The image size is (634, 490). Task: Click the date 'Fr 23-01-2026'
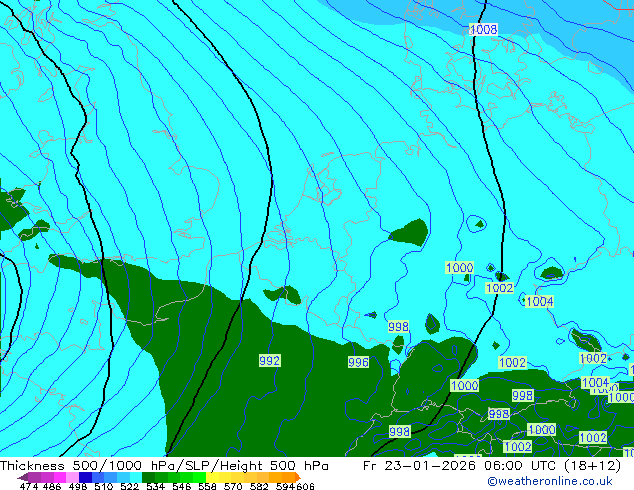(x=419, y=466)
